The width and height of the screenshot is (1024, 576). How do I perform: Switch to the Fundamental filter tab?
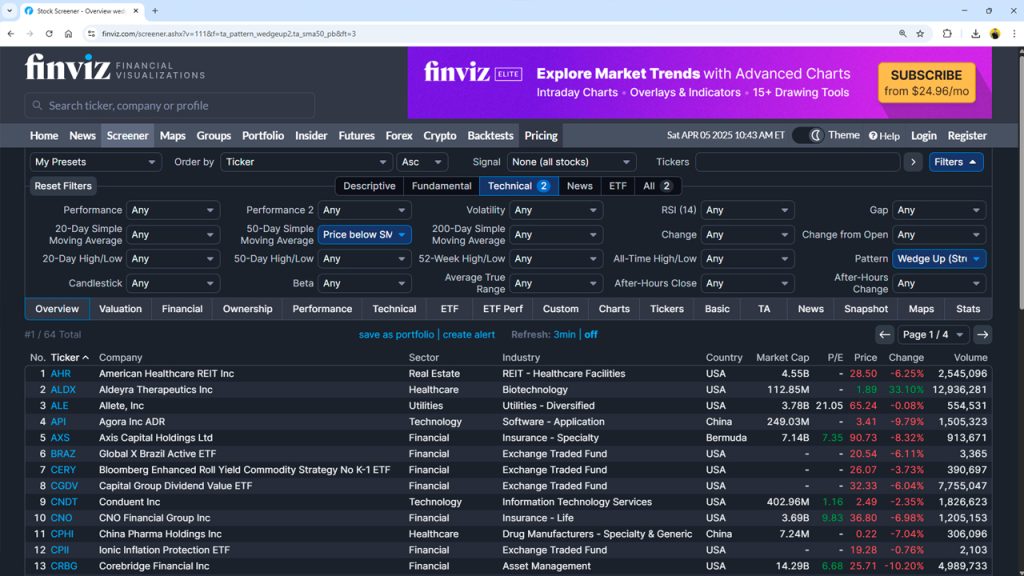pos(441,186)
